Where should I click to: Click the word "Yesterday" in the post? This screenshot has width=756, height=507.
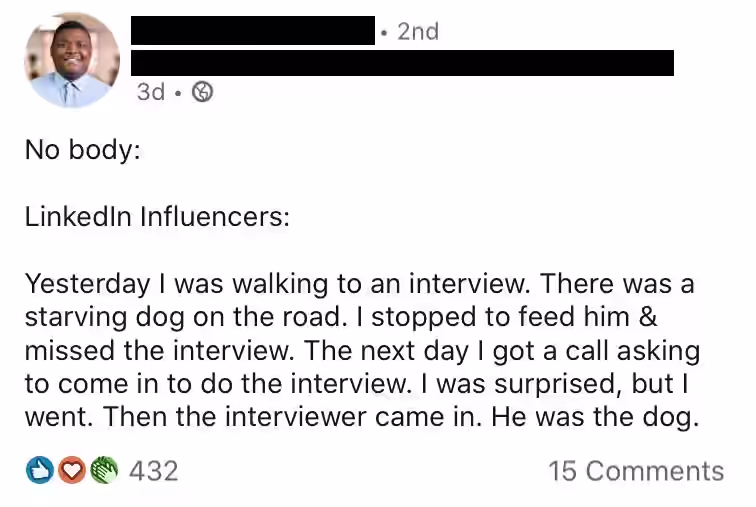pyautogui.click(x=87, y=284)
